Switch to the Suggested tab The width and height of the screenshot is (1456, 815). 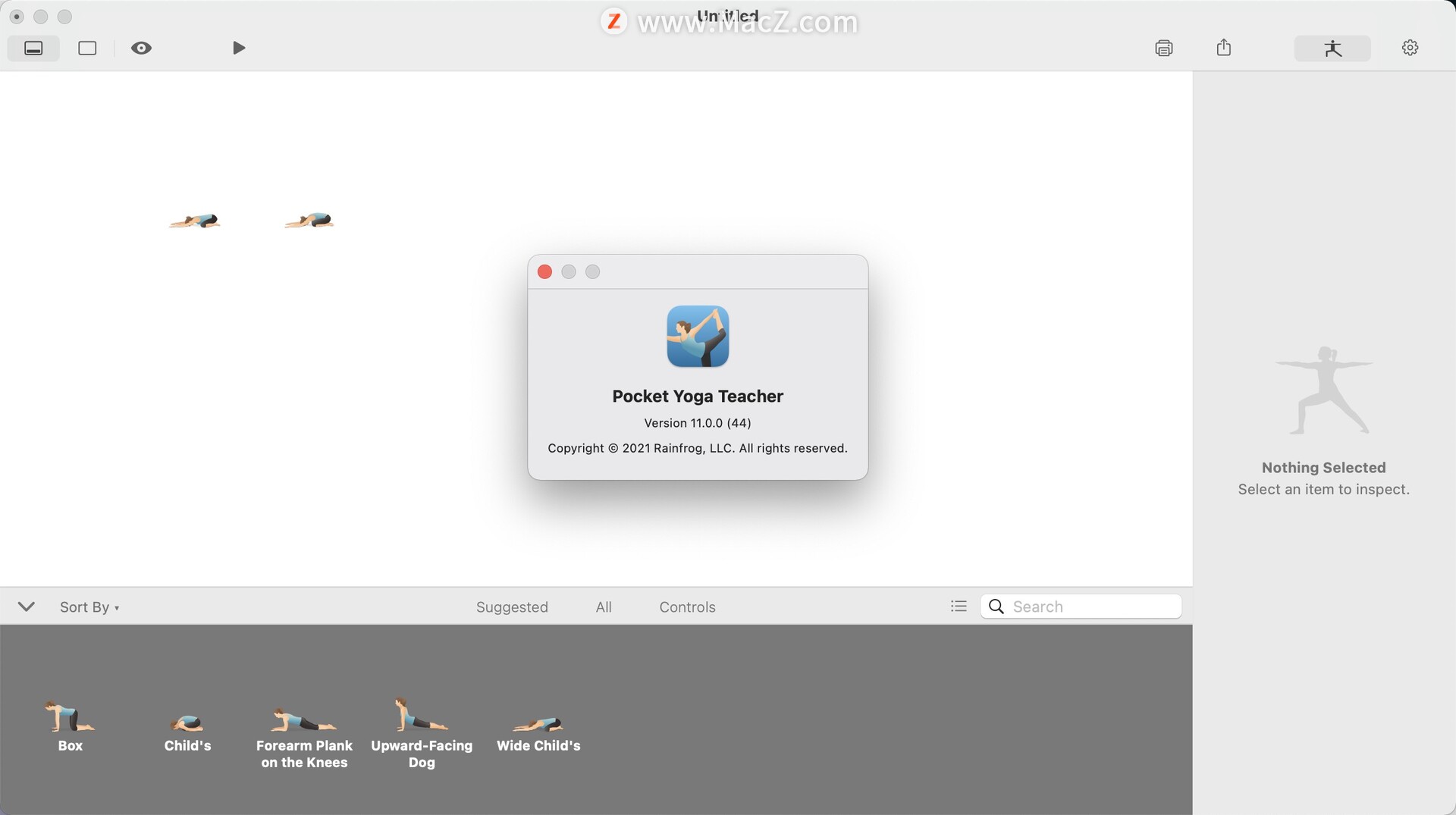[x=512, y=607]
